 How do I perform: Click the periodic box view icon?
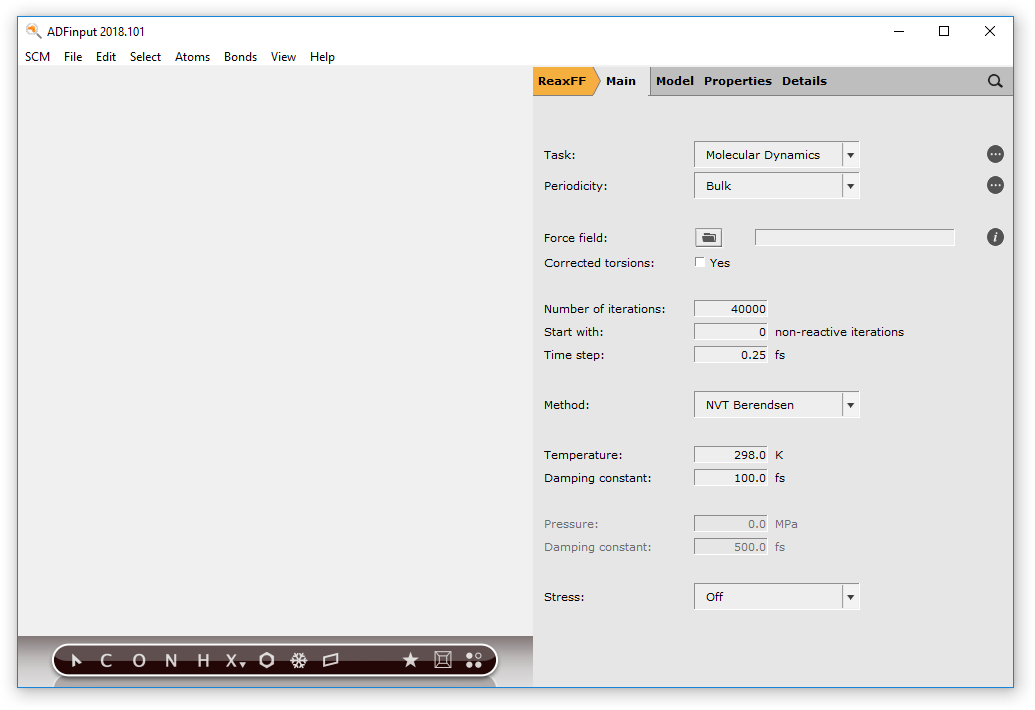point(443,660)
